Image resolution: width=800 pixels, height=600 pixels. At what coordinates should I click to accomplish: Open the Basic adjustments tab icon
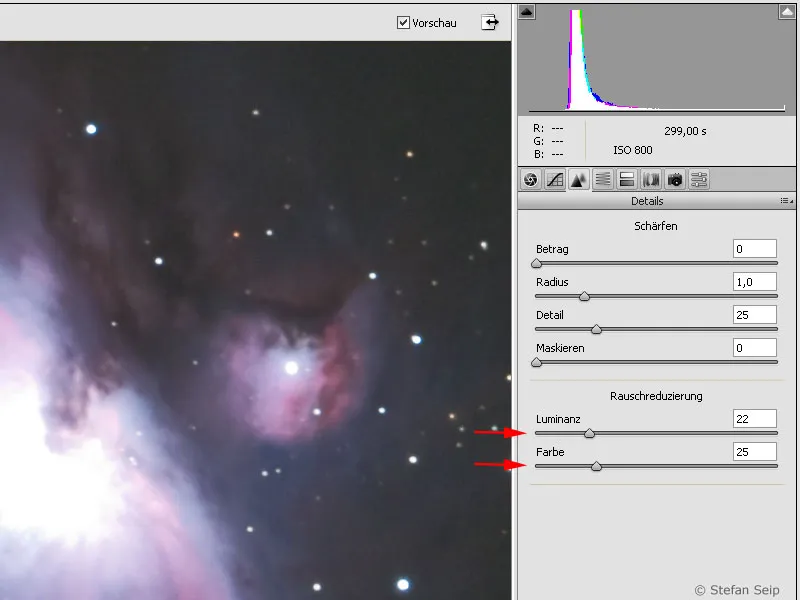point(531,180)
